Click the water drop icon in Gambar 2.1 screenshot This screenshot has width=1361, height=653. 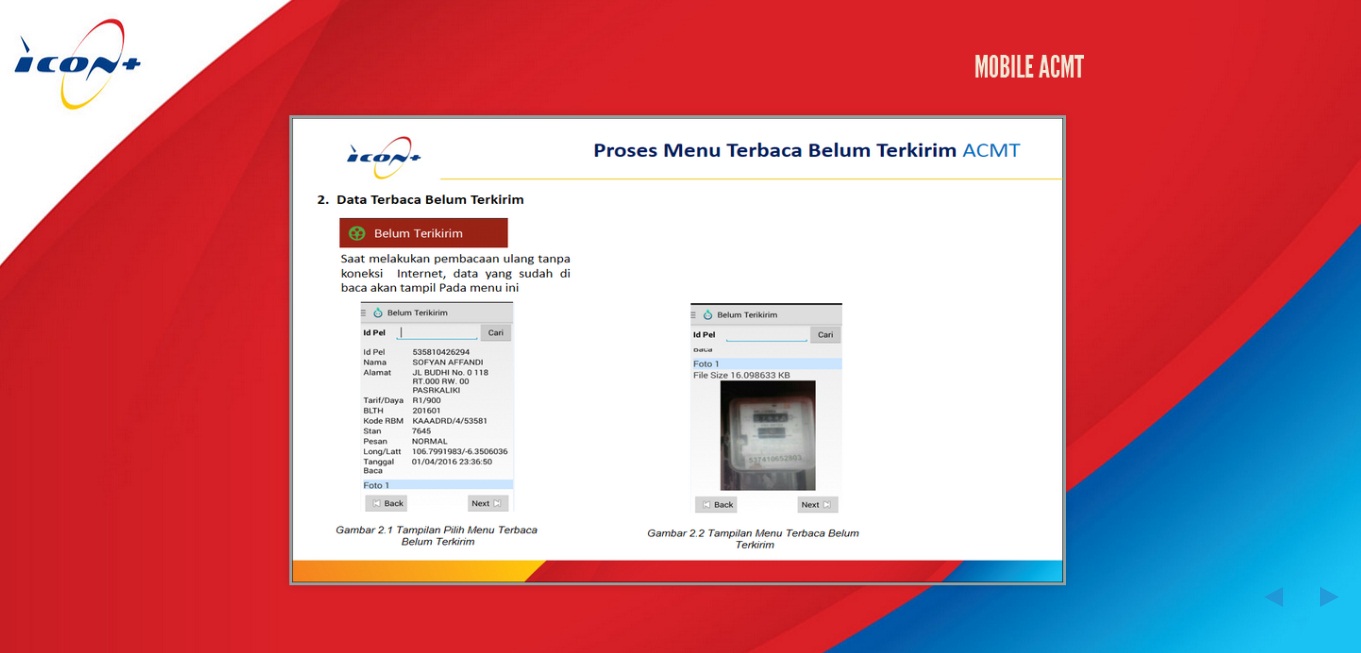378,312
